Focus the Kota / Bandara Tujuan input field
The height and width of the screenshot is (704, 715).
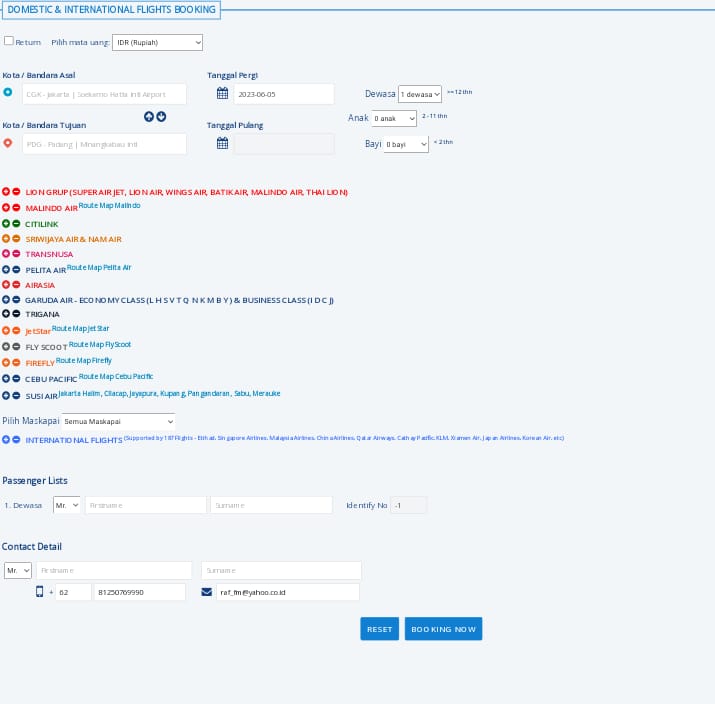(x=104, y=144)
